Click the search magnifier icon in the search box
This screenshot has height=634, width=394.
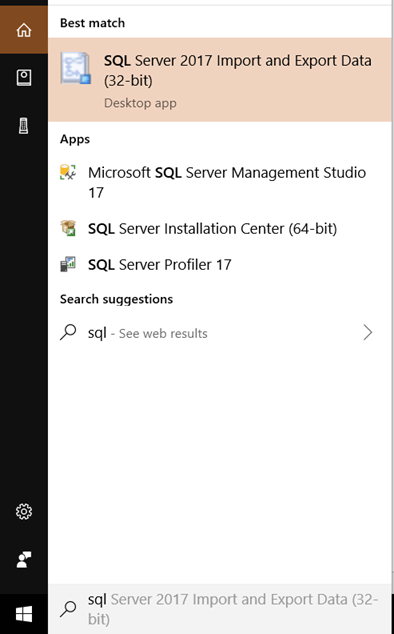[68, 609]
